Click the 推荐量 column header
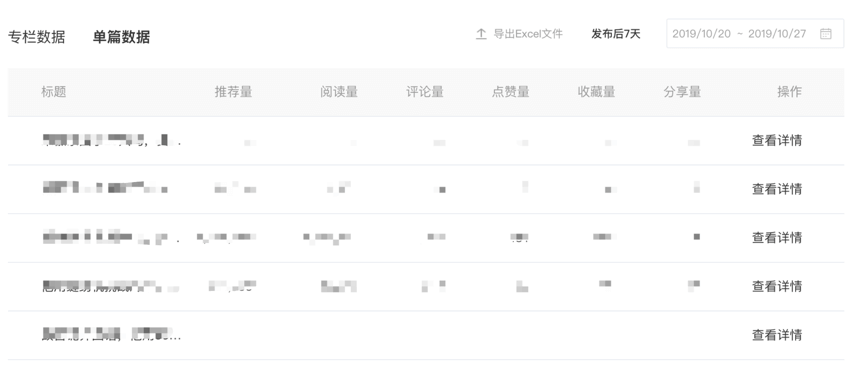 click(x=234, y=92)
